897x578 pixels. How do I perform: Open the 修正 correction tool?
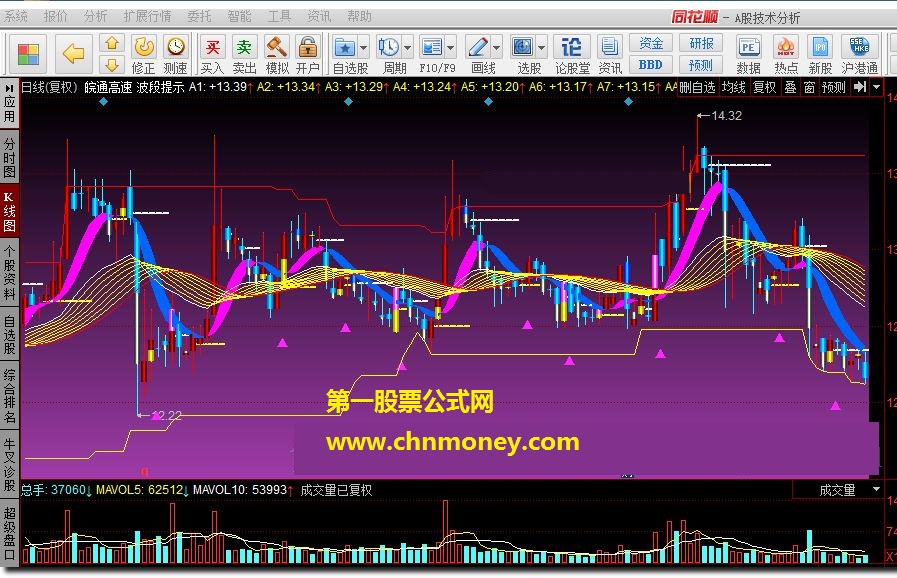coord(143,54)
